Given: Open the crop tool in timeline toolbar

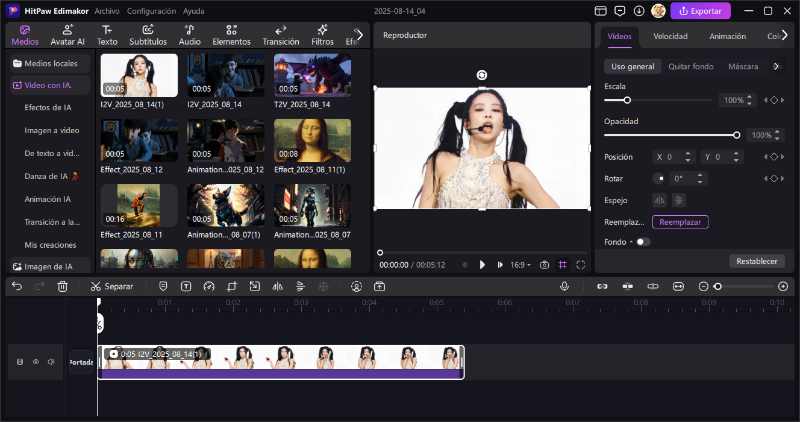Looking at the screenshot, I should 232,286.
